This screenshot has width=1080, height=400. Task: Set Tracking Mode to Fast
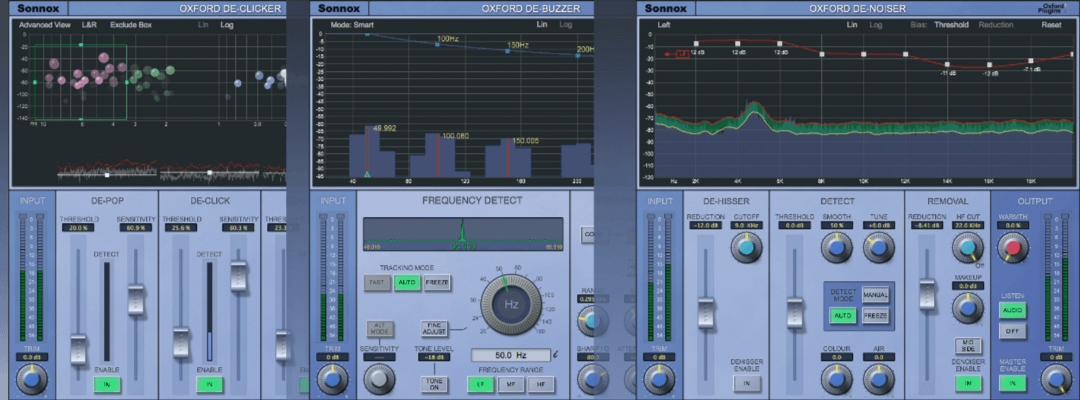click(x=377, y=282)
